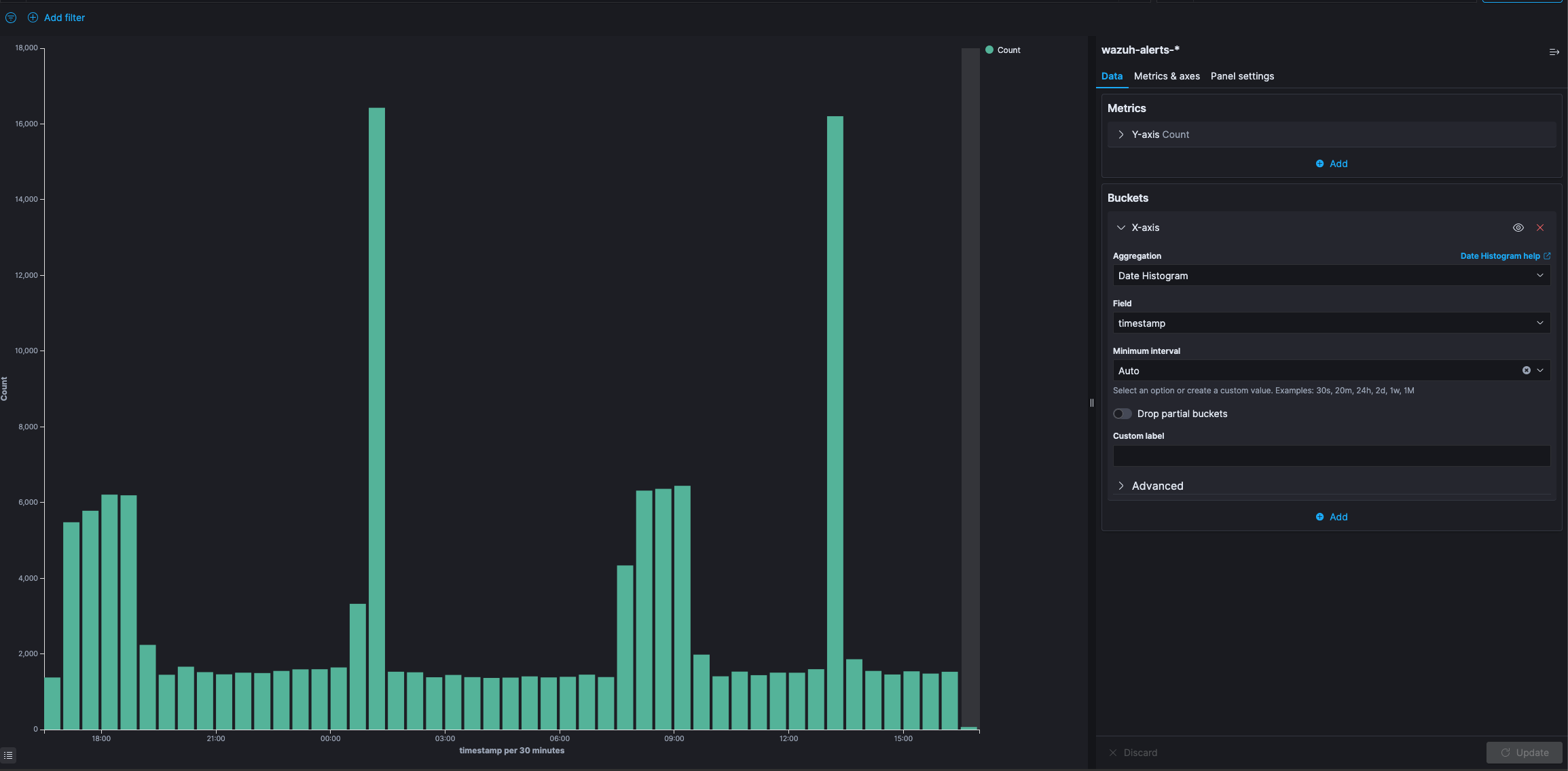Open the Date Histogram help link
The width and height of the screenshot is (1568, 771).
click(1499, 256)
